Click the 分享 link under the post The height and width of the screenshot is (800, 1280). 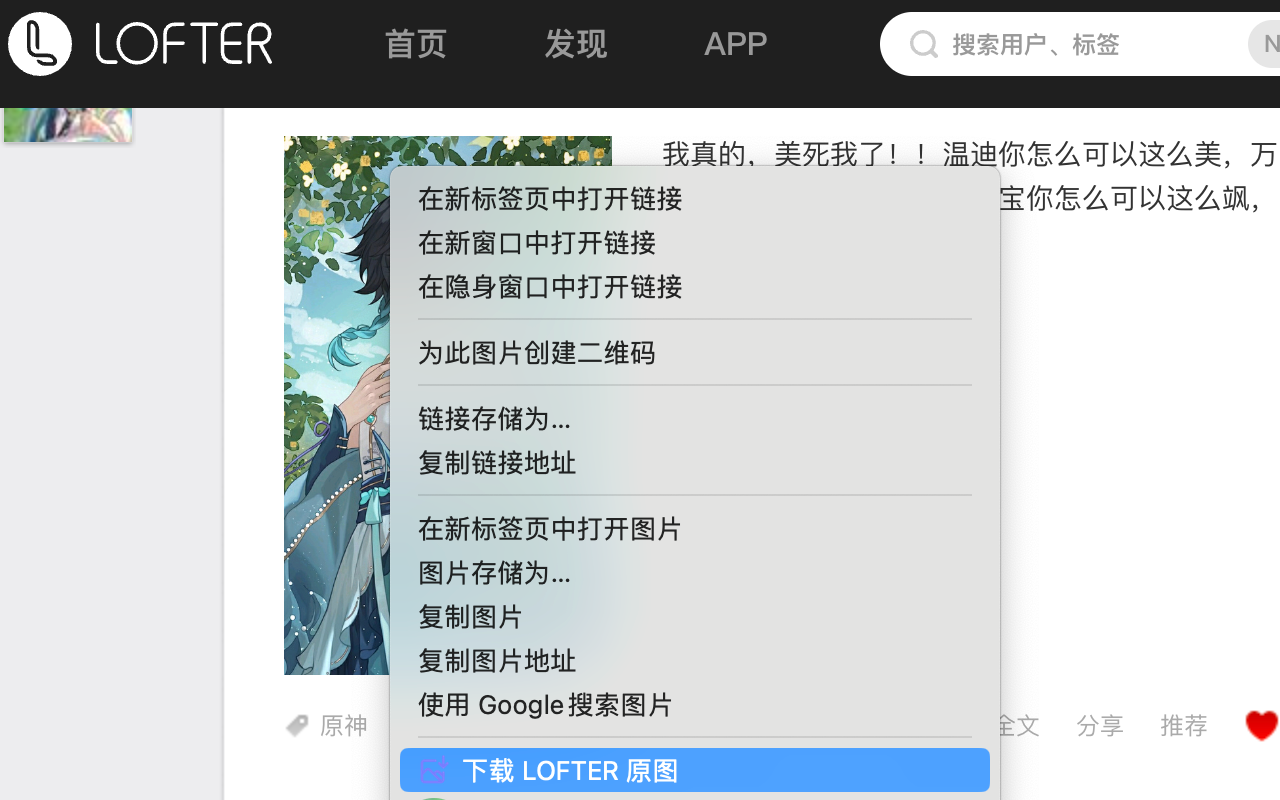click(x=1099, y=727)
